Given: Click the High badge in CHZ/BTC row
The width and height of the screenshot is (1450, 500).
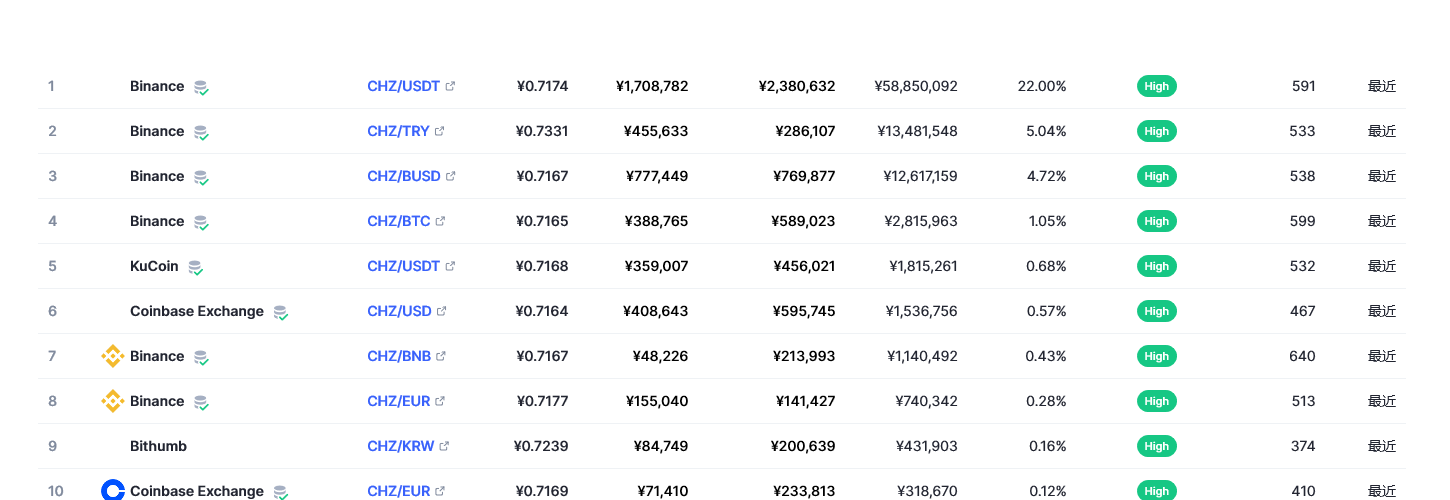Looking at the screenshot, I should tap(1157, 221).
